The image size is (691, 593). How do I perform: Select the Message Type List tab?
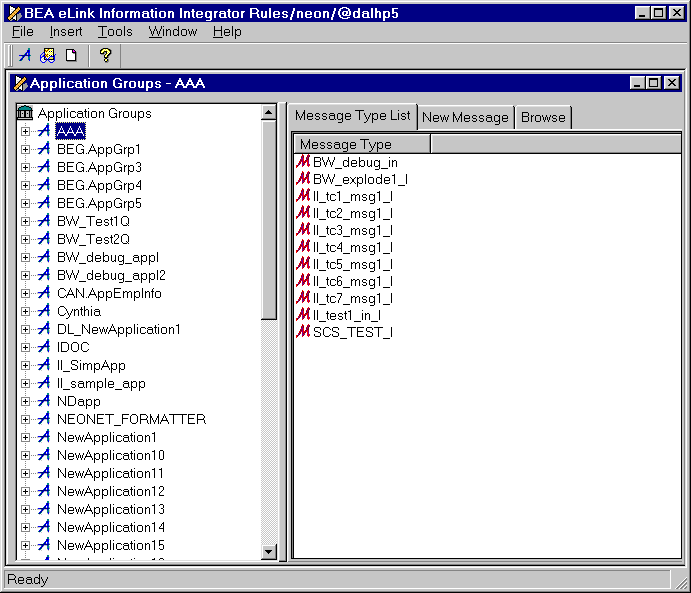coord(353,115)
